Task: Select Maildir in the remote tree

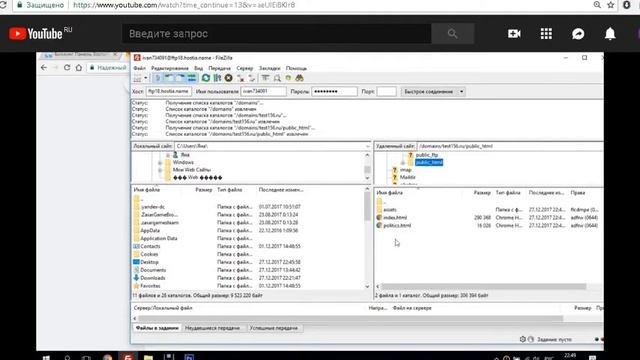Action: click(407, 177)
